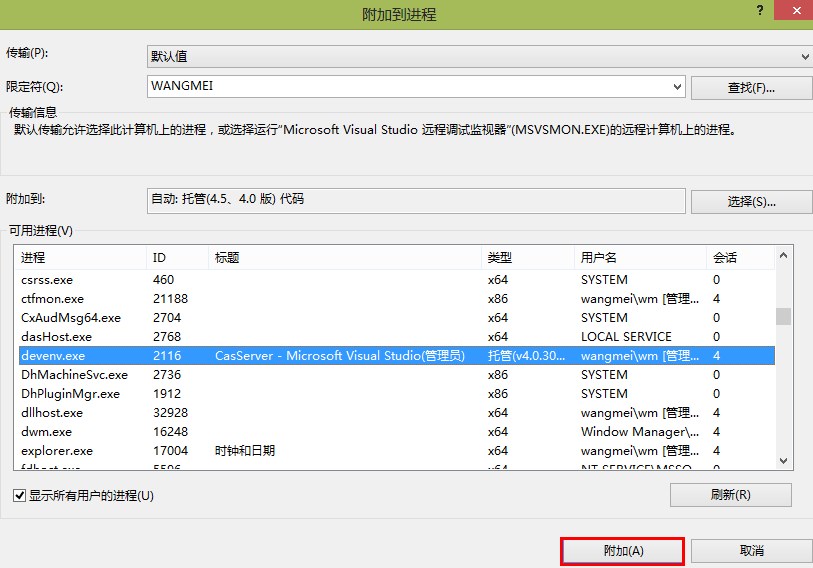
Task: Select the csrss.exe process row
Action: pyautogui.click(x=395, y=280)
